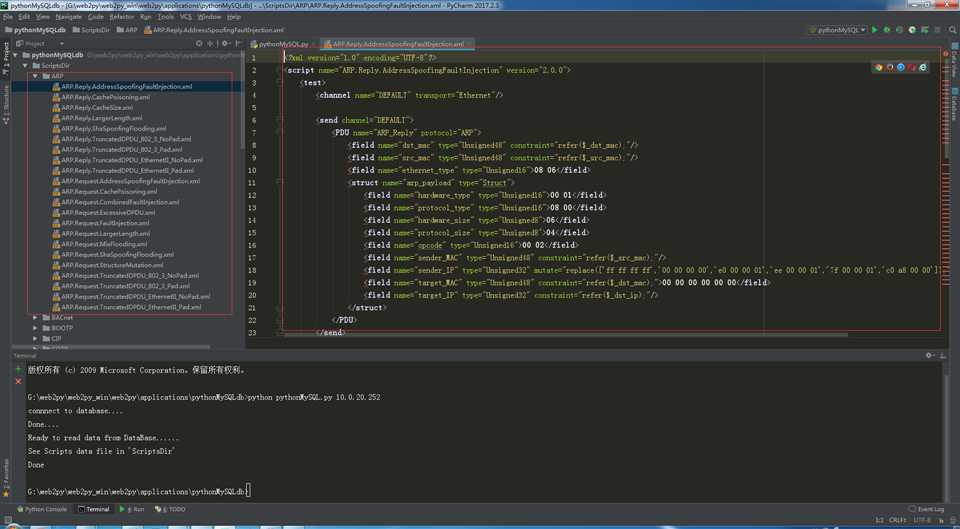960x529 pixels.
Task: Start debugging with the bug icon
Action: click(887, 29)
